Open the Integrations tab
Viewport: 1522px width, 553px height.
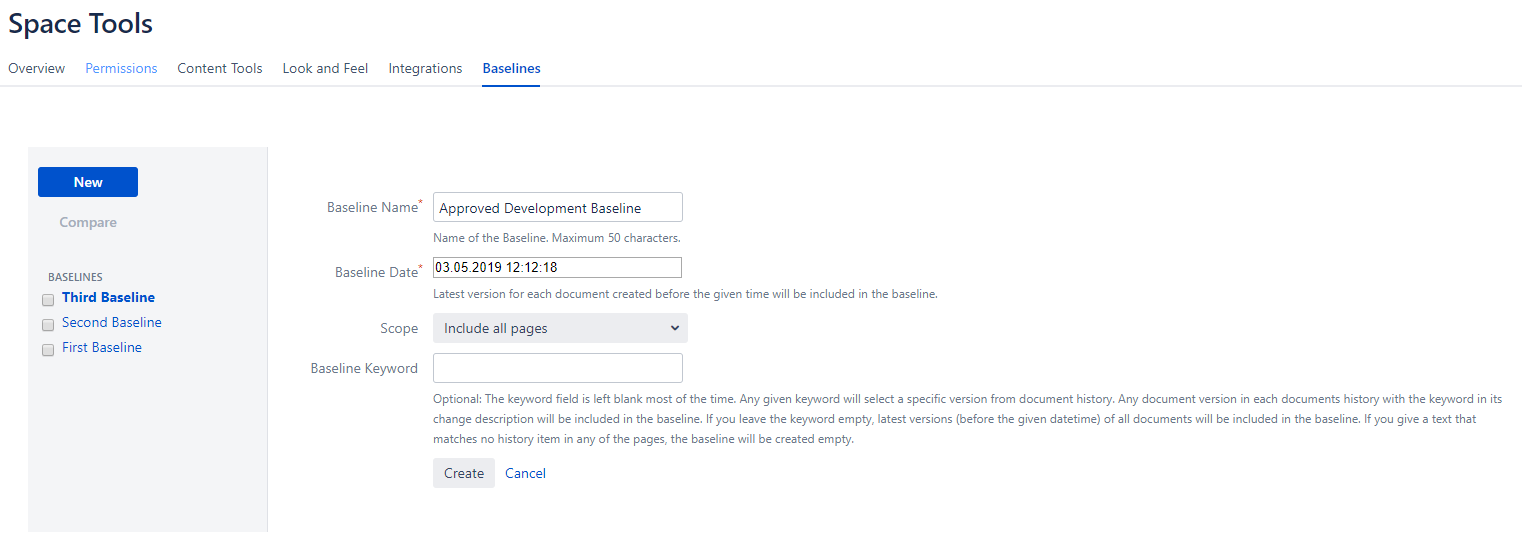coord(425,68)
